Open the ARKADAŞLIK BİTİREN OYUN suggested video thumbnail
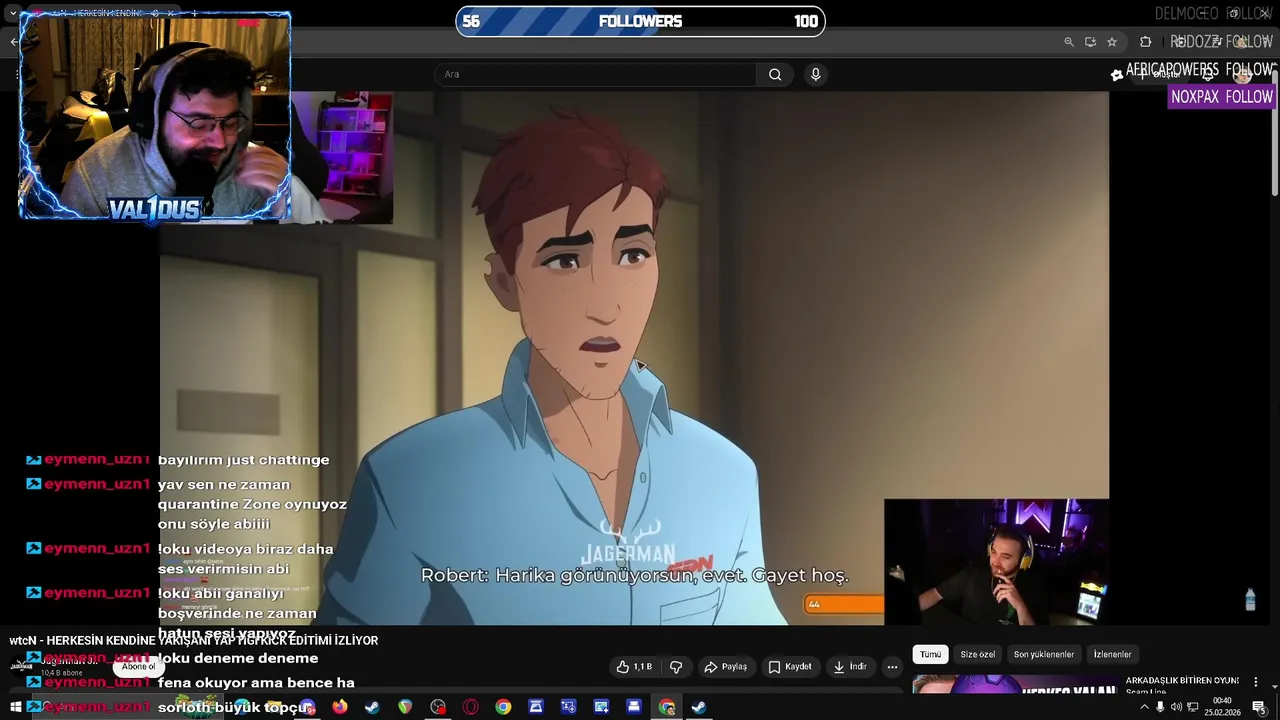 coord(1014,685)
